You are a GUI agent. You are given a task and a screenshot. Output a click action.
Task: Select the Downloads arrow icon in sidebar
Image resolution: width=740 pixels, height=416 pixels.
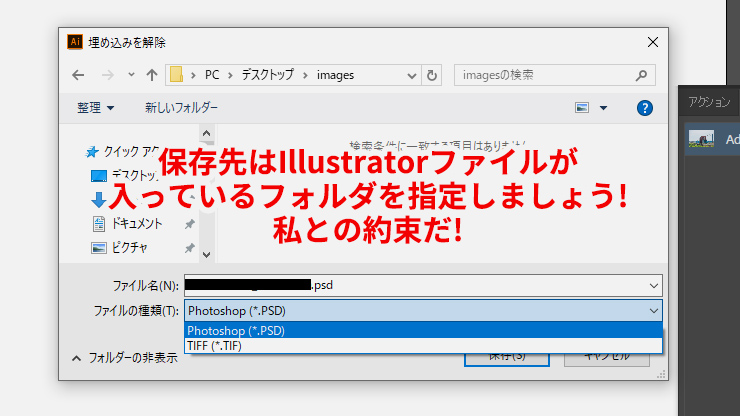(99, 200)
